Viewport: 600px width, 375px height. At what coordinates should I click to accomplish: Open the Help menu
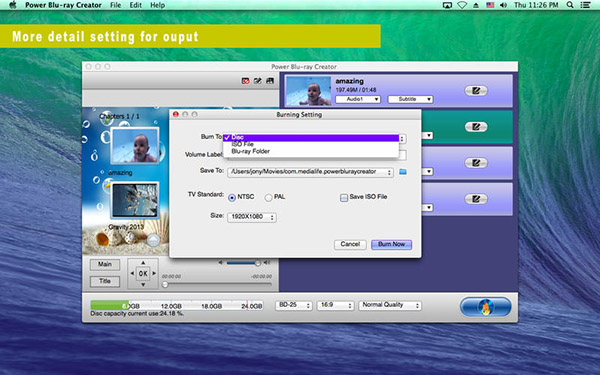click(x=158, y=5)
